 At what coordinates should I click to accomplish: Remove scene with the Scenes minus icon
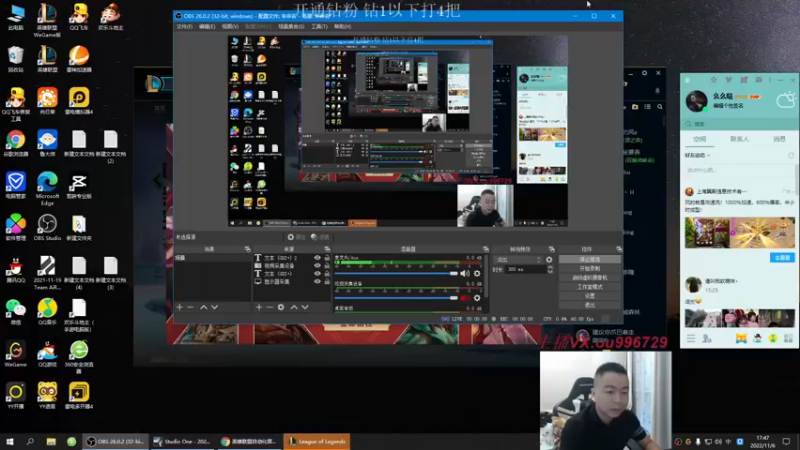tap(190, 307)
